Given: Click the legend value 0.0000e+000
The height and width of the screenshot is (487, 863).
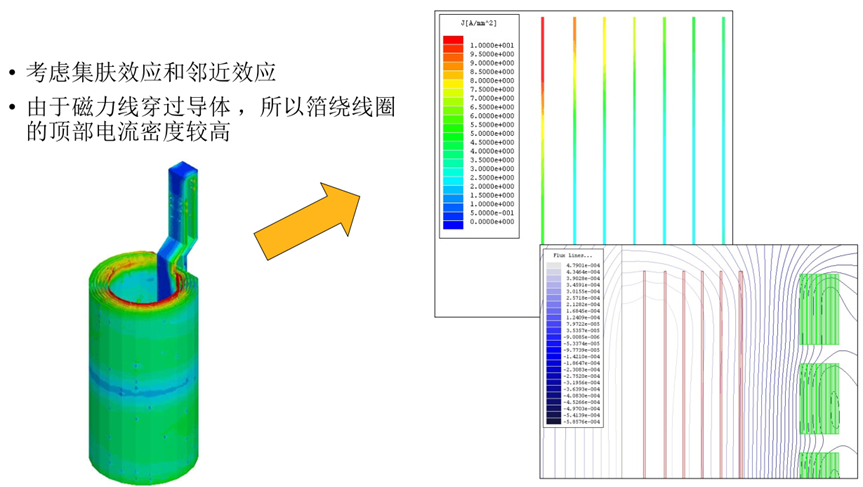Looking at the screenshot, I should 492,222.
